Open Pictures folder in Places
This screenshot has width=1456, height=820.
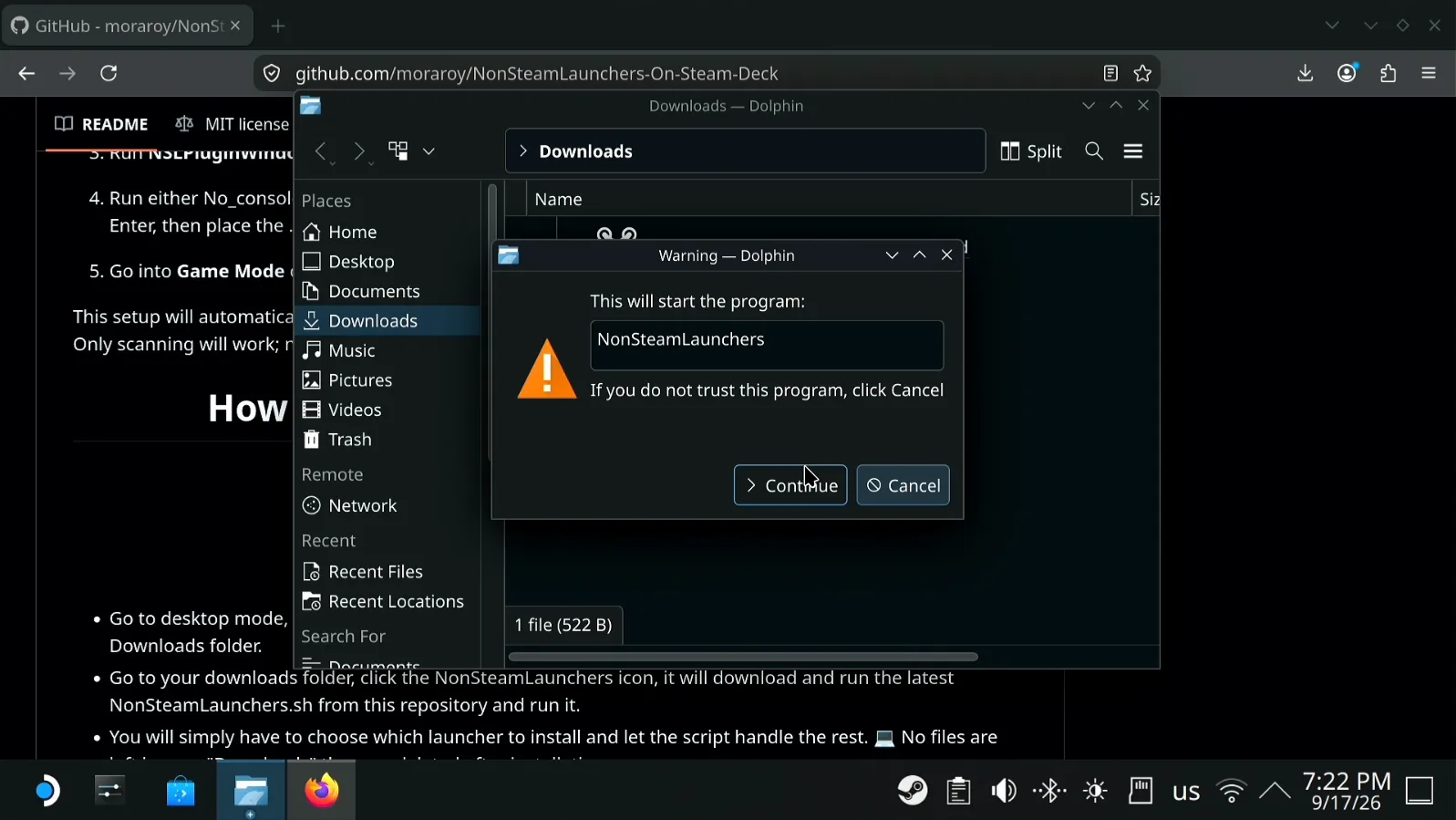point(387,380)
